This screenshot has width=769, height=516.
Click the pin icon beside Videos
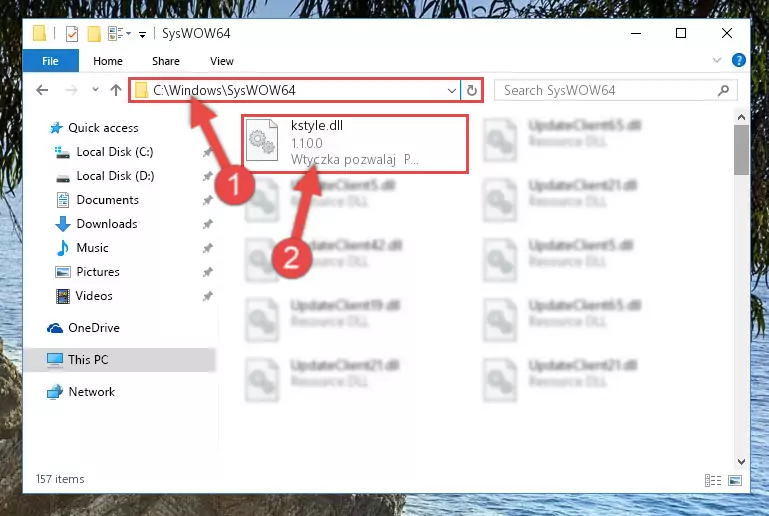coord(207,296)
